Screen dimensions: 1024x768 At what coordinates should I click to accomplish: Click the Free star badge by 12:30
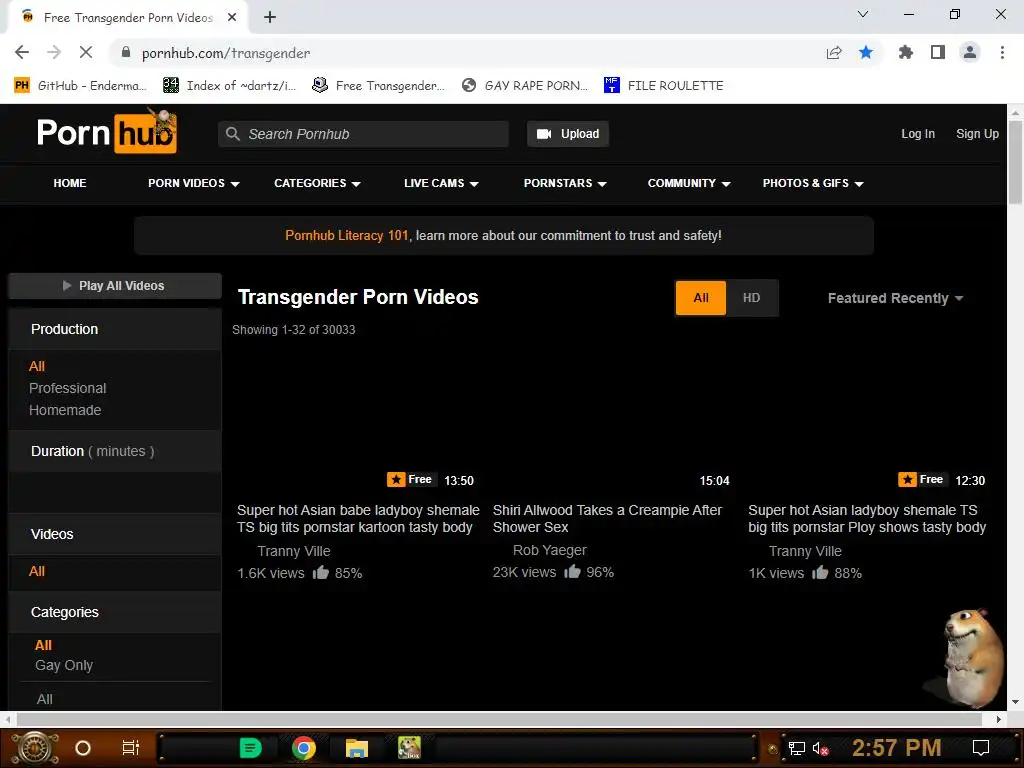pos(921,479)
